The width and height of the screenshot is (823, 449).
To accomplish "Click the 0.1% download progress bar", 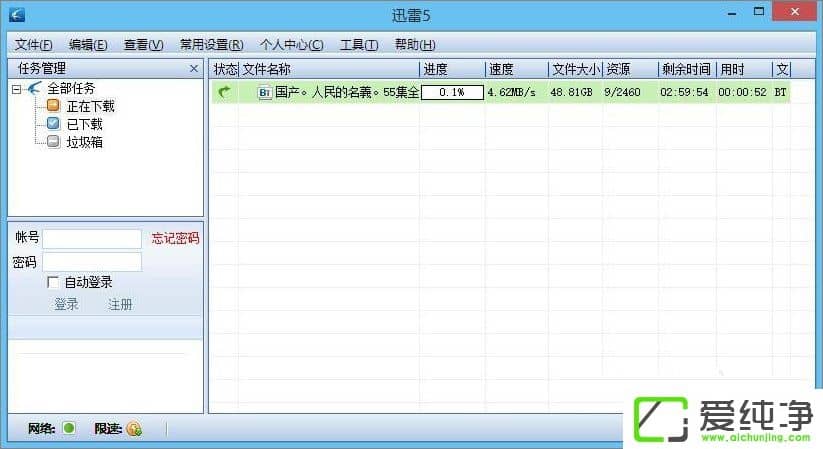I will [452, 92].
